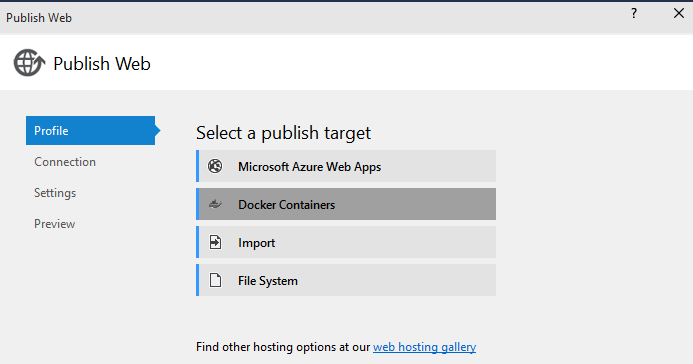Open the help question mark button

pos(634,13)
